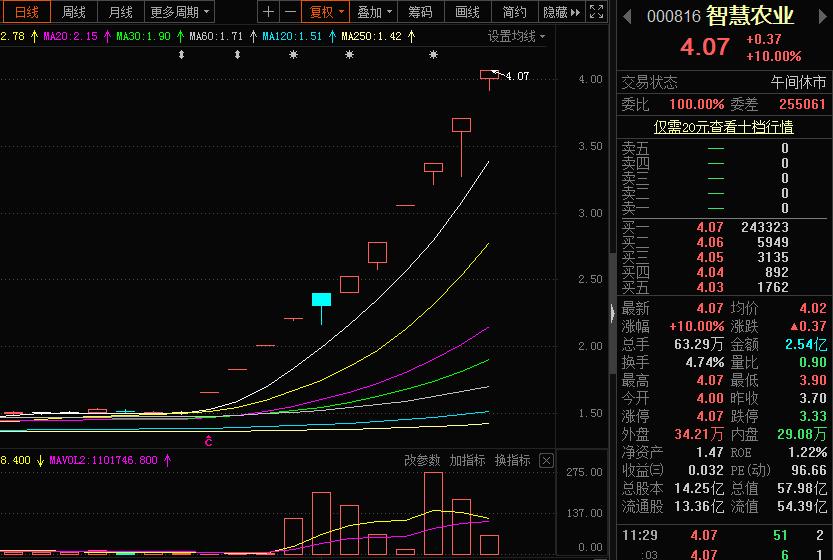Toggle the 简约 simple view
Viewport: 833px width, 560px height.
[514, 12]
